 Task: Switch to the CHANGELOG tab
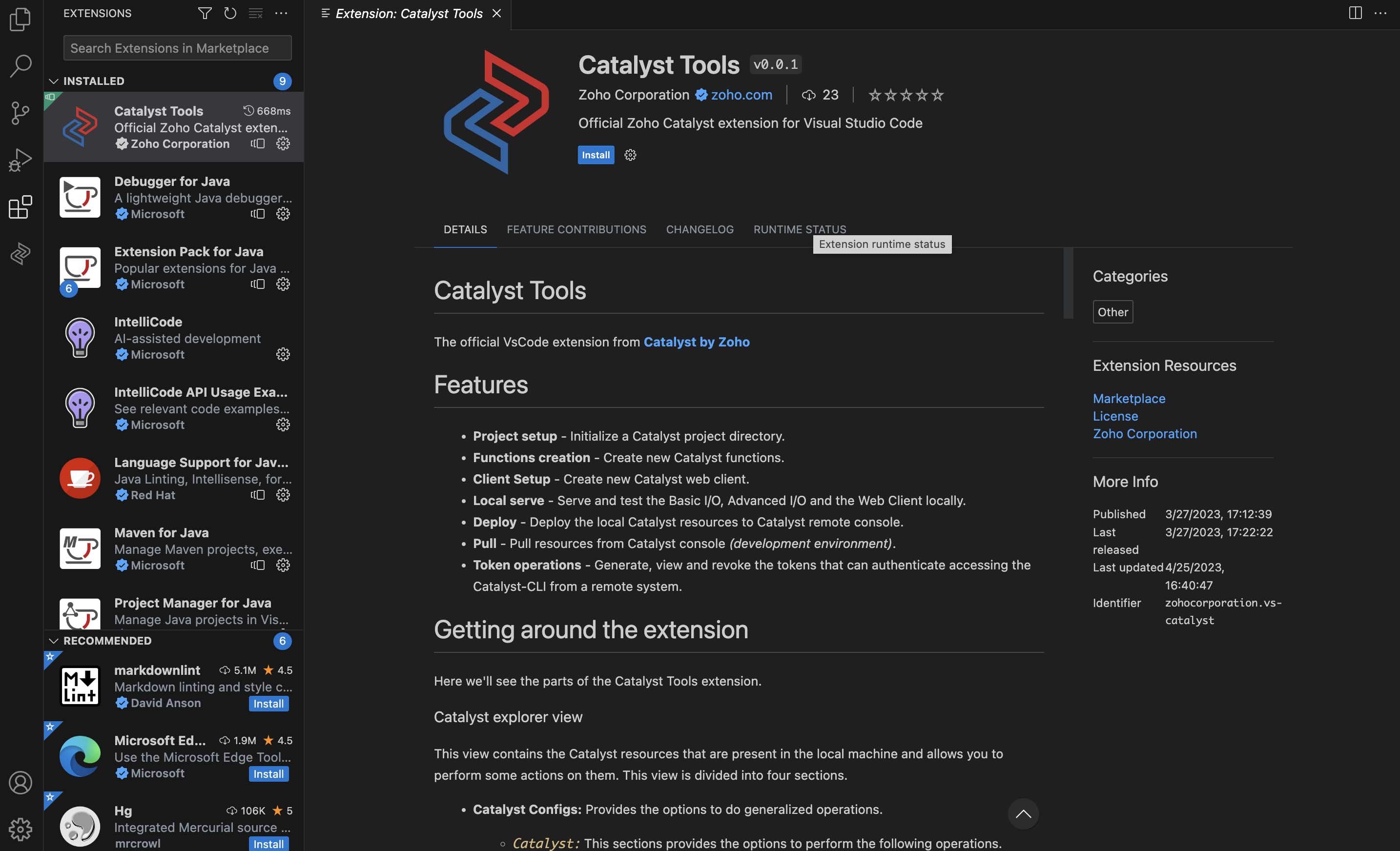click(x=700, y=229)
